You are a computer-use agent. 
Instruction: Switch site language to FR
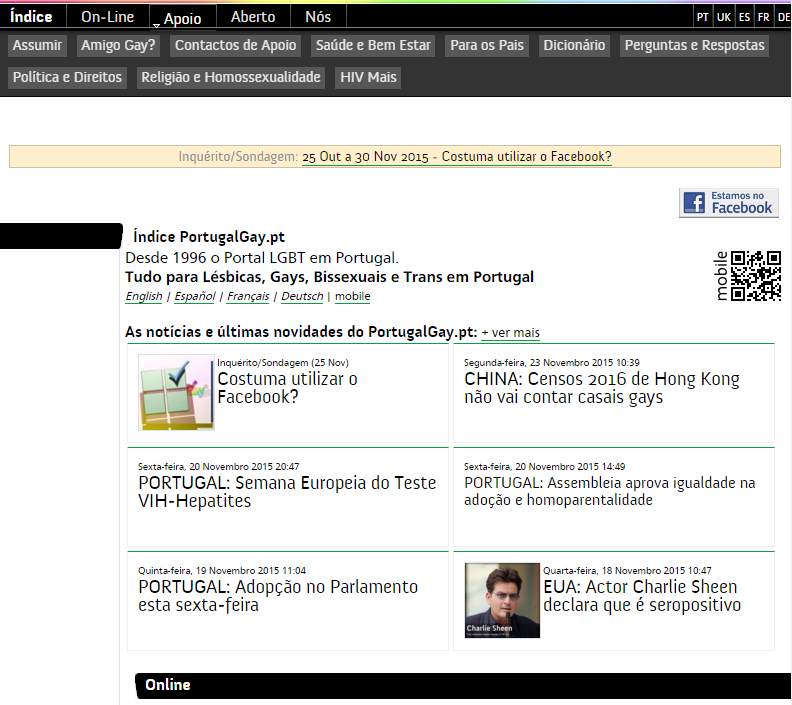tap(764, 17)
